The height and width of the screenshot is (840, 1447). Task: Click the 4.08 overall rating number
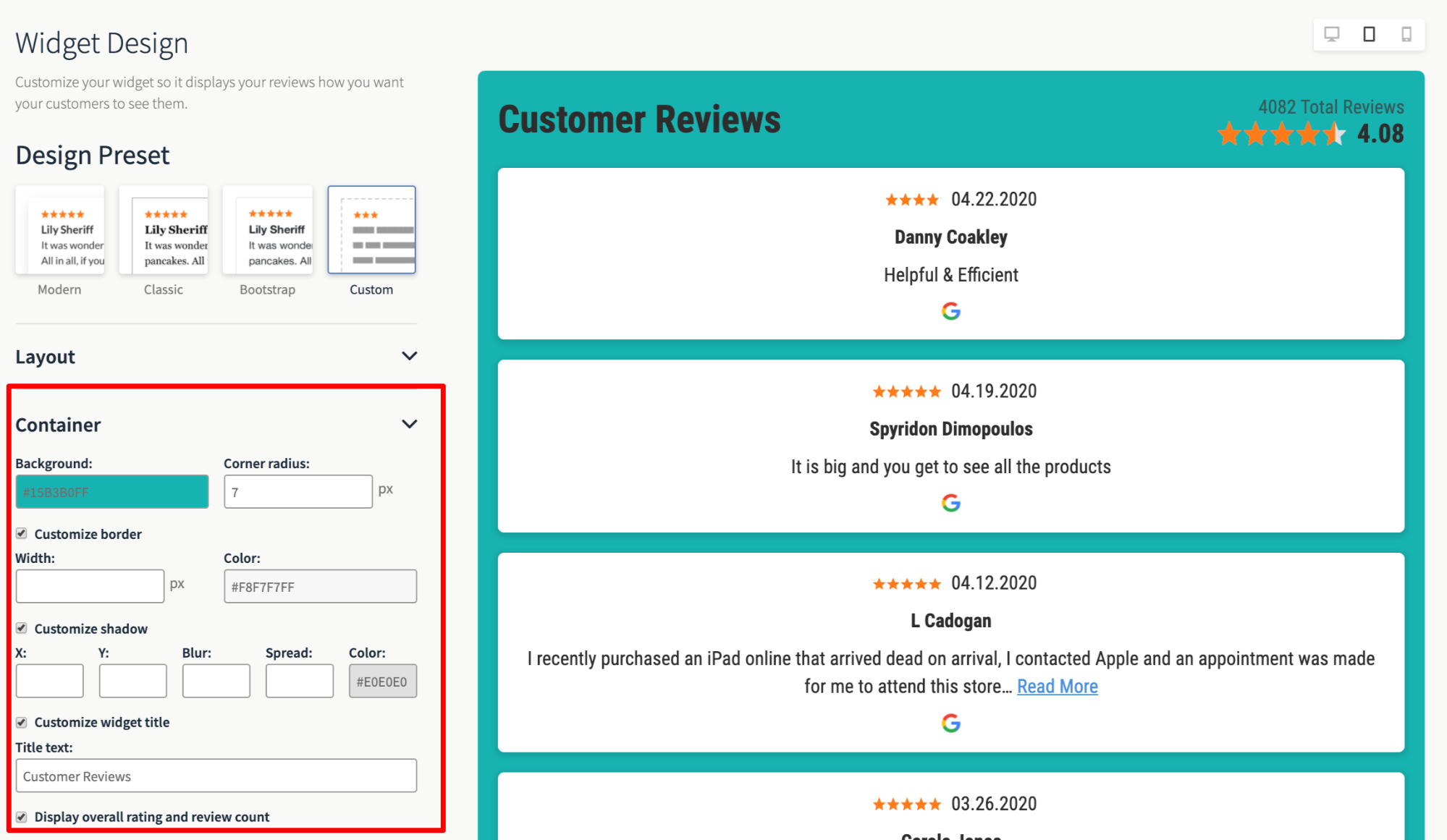(1380, 134)
